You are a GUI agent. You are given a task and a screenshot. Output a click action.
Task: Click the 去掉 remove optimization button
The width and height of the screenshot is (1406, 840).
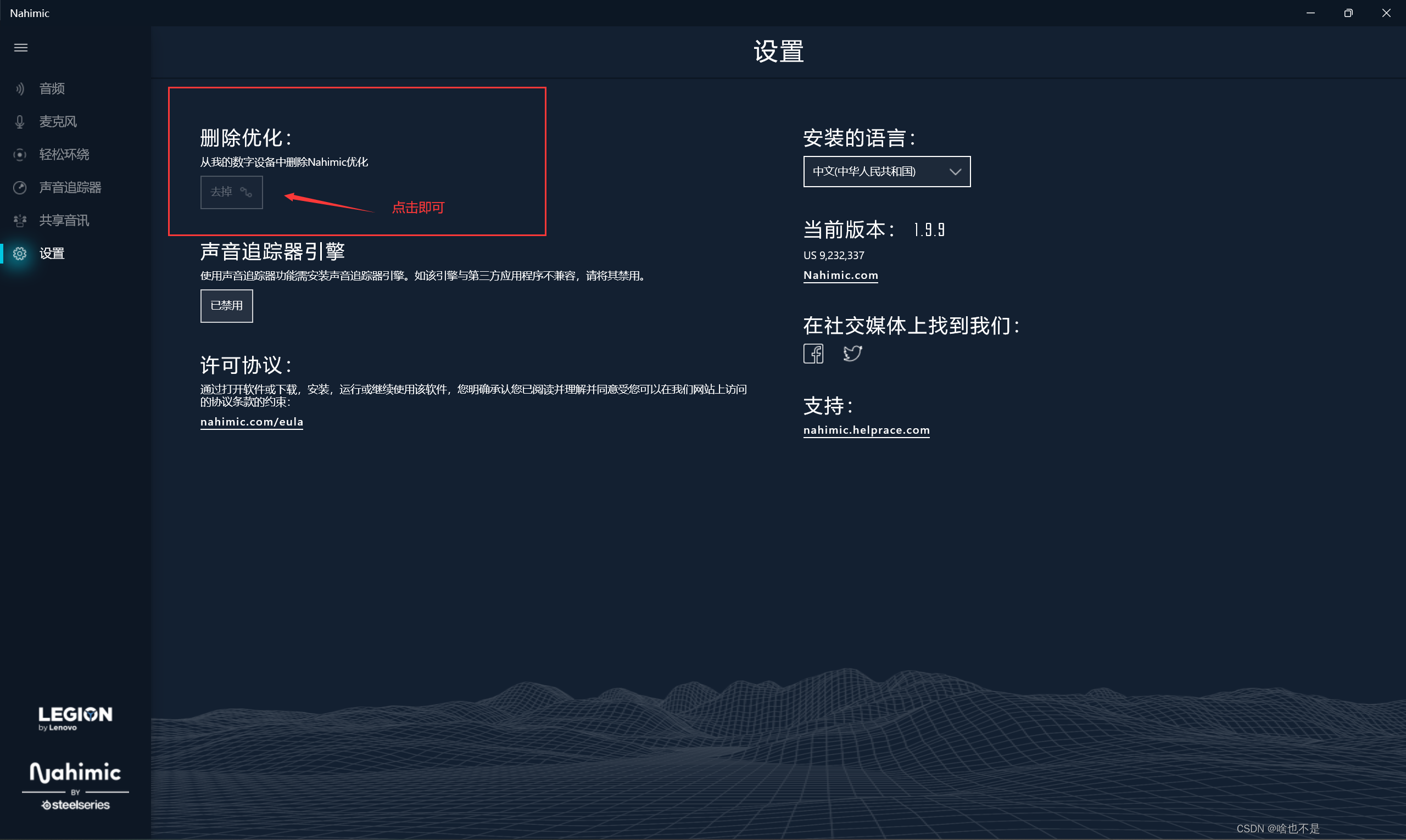(231, 192)
